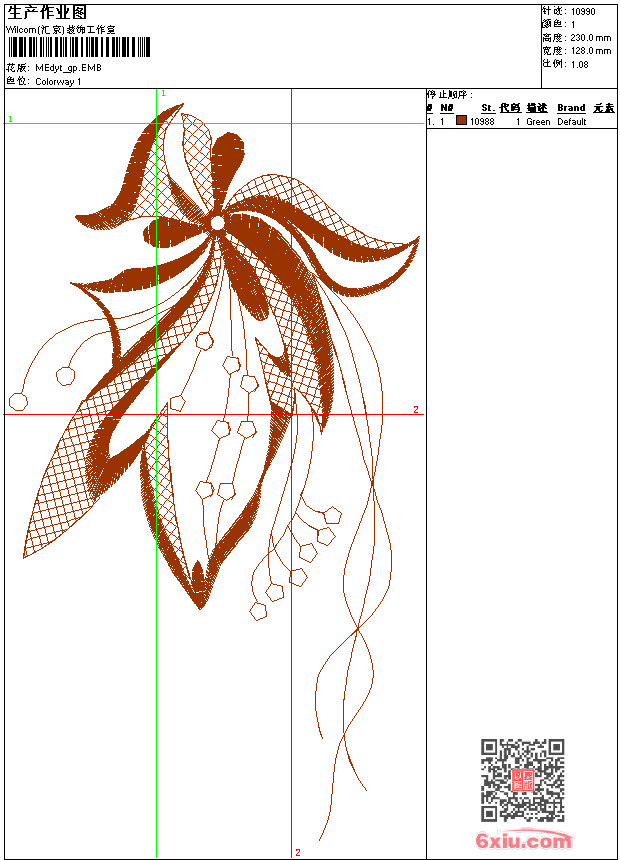Click the '停止顺序' heading

(x=449, y=95)
